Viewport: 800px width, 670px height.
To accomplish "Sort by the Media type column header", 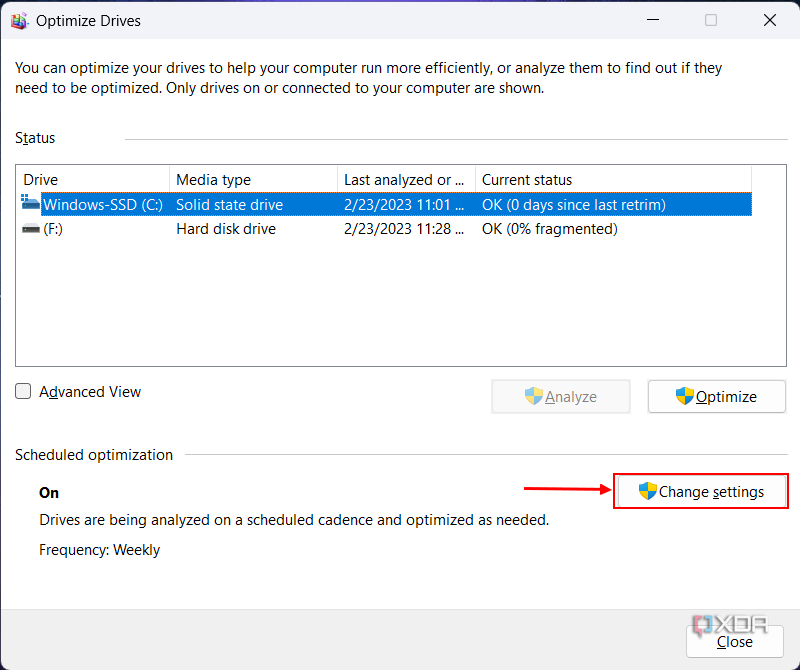I will [x=253, y=180].
